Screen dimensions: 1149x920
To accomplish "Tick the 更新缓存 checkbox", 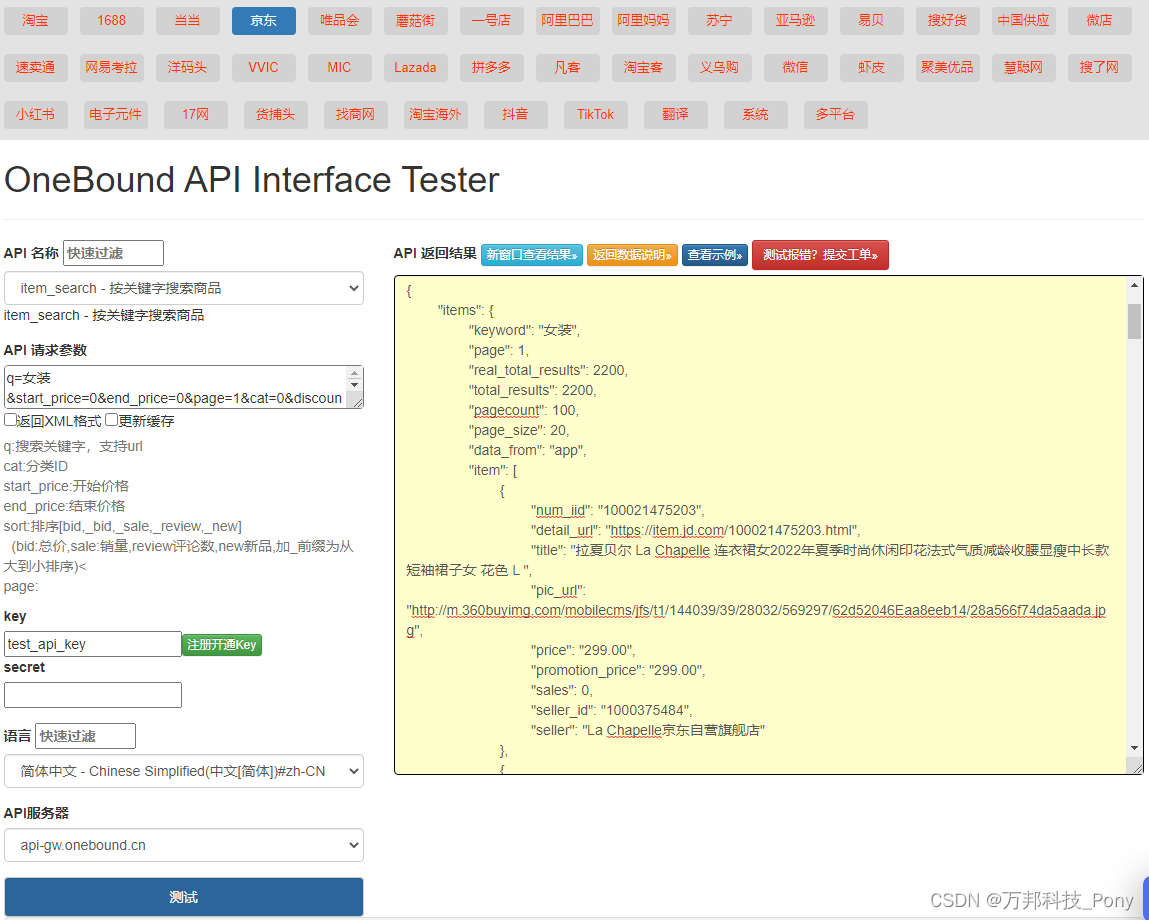I will point(111,420).
